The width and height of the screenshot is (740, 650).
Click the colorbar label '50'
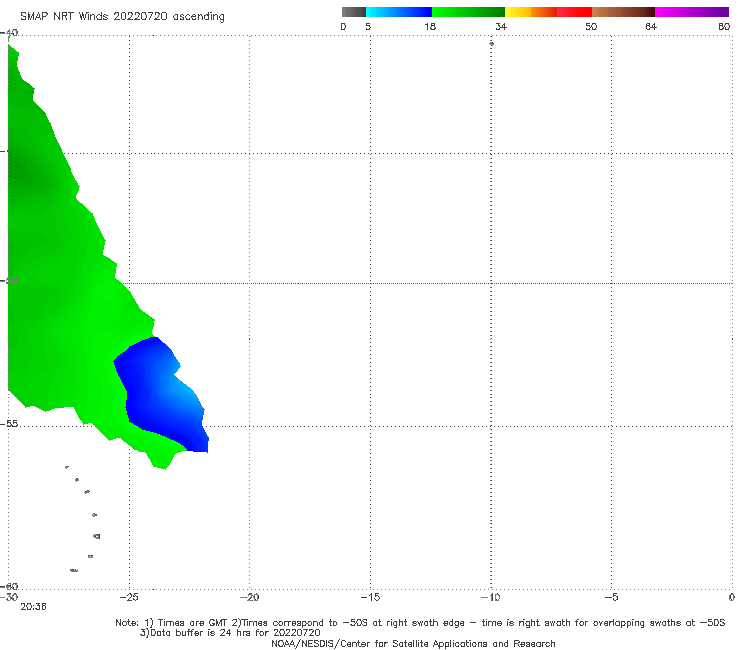(x=591, y=26)
